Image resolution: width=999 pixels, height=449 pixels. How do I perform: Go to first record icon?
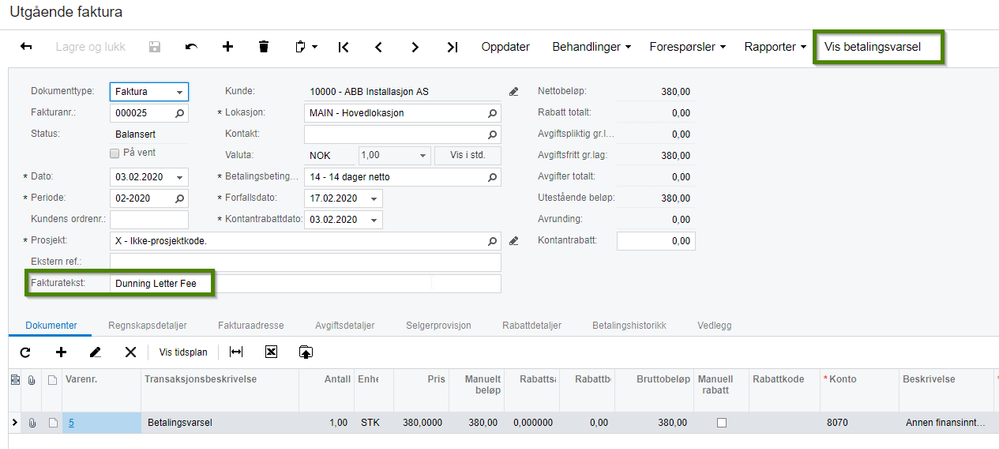[343, 47]
